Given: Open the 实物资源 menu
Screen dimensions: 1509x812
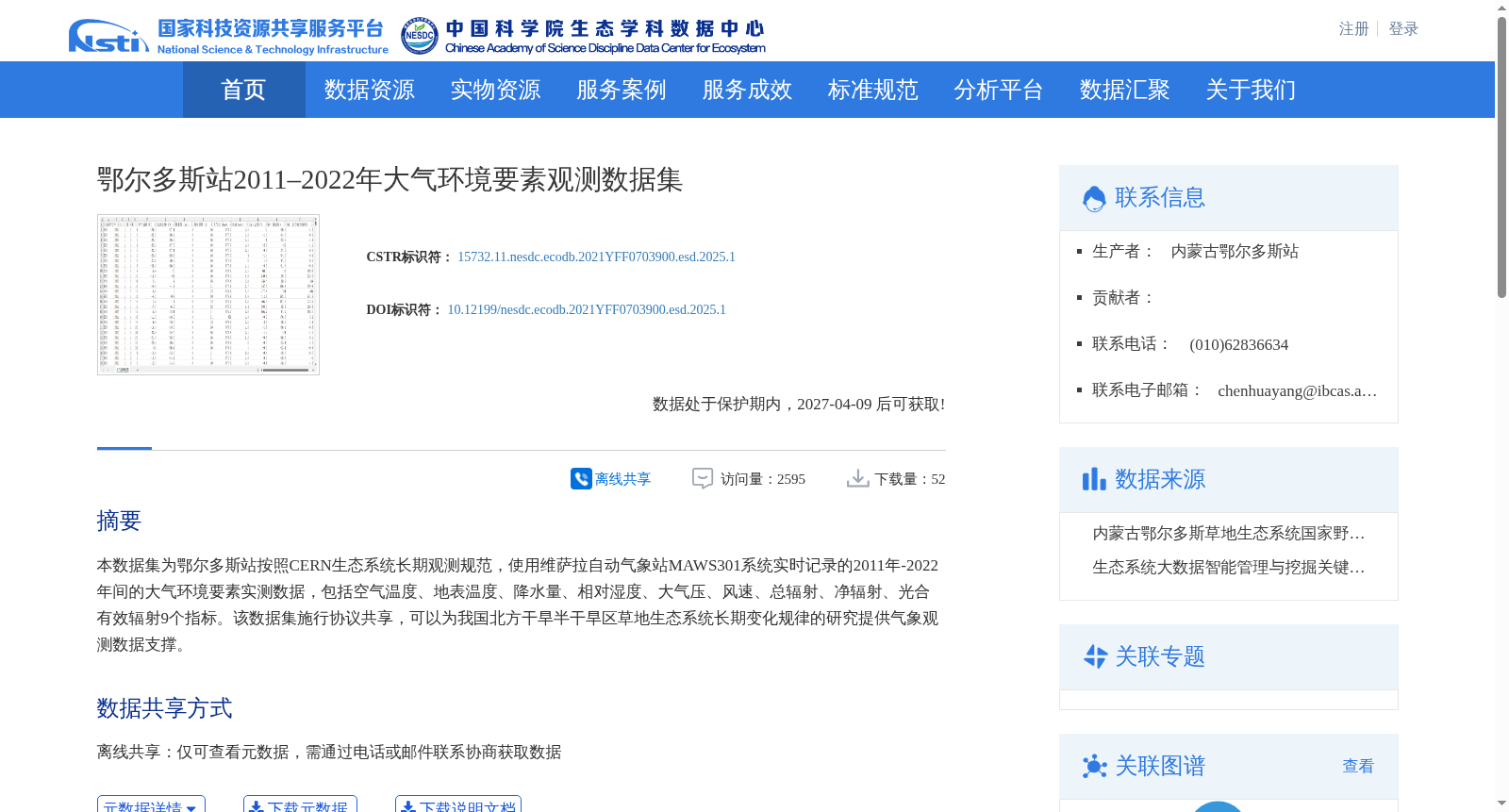Looking at the screenshot, I should (495, 90).
